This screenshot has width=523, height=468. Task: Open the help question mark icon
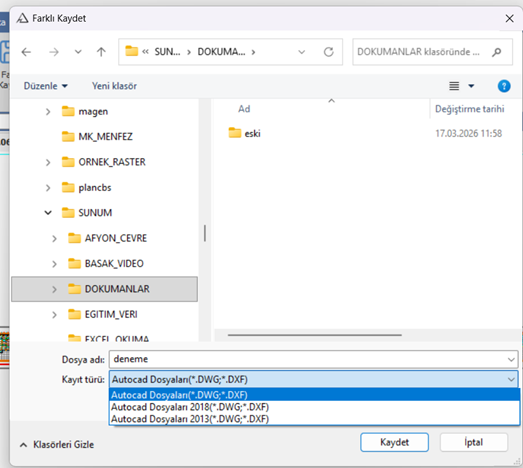[504, 86]
